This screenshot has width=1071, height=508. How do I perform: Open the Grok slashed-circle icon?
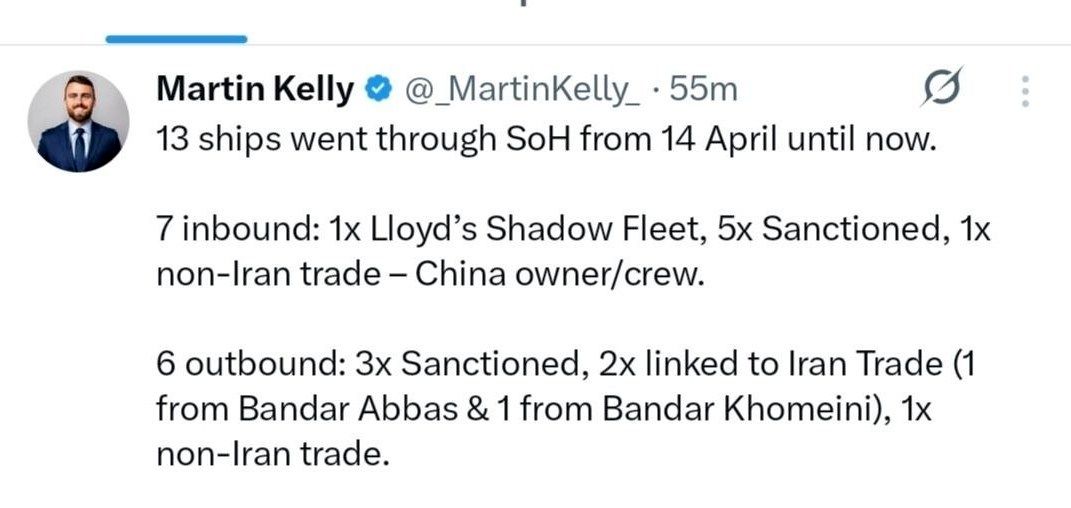pos(940,91)
